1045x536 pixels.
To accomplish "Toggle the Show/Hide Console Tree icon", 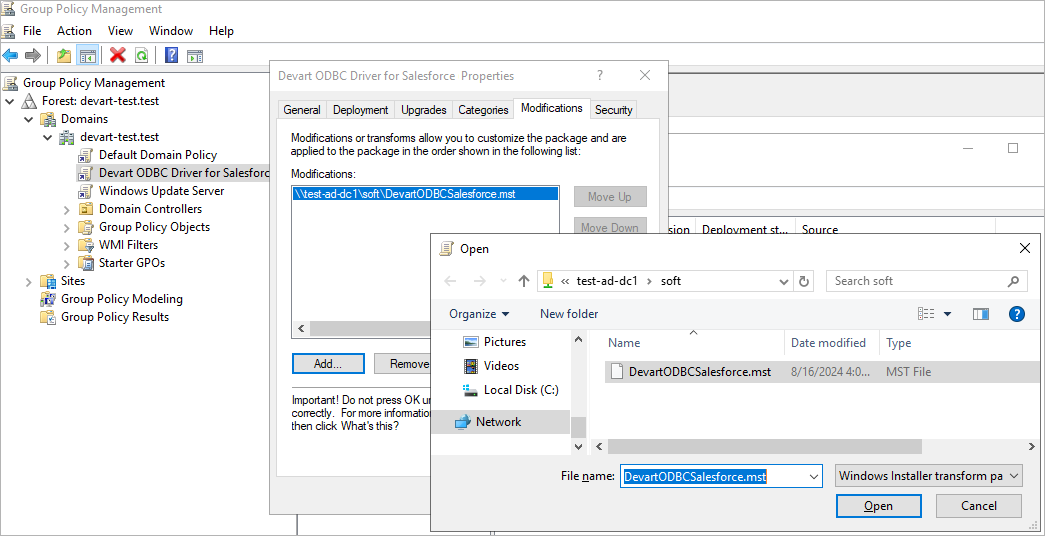I will (87, 55).
